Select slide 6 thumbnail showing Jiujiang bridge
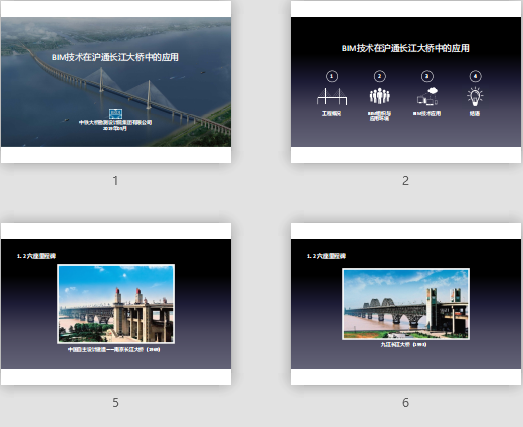Image resolution: width=523 pixels, height=427 pixels. point(406,304)
